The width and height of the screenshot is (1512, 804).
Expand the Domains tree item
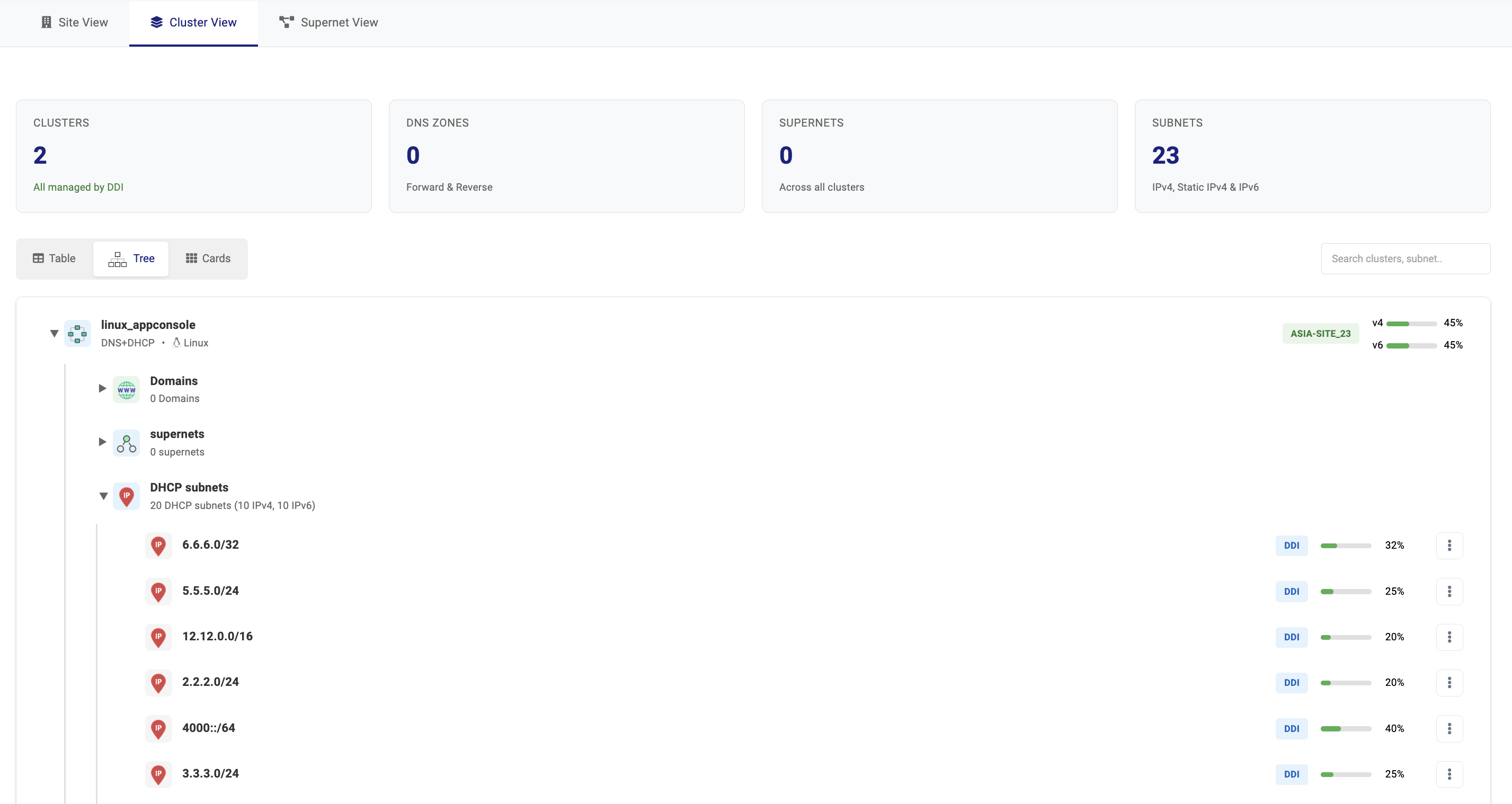point(102,389)
